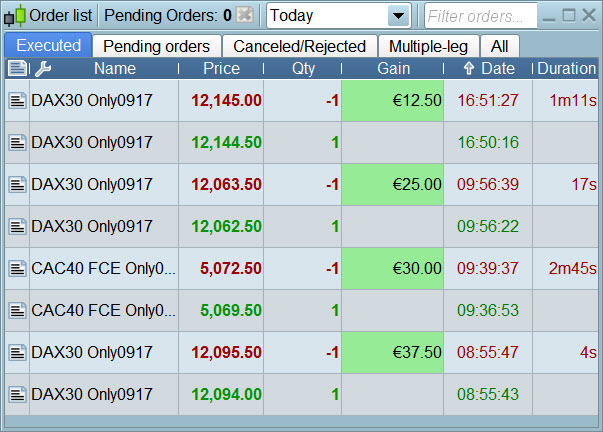Click the Order list candlestick icon
The width and height of the screenshot is (603, 432).
point(15,16)
